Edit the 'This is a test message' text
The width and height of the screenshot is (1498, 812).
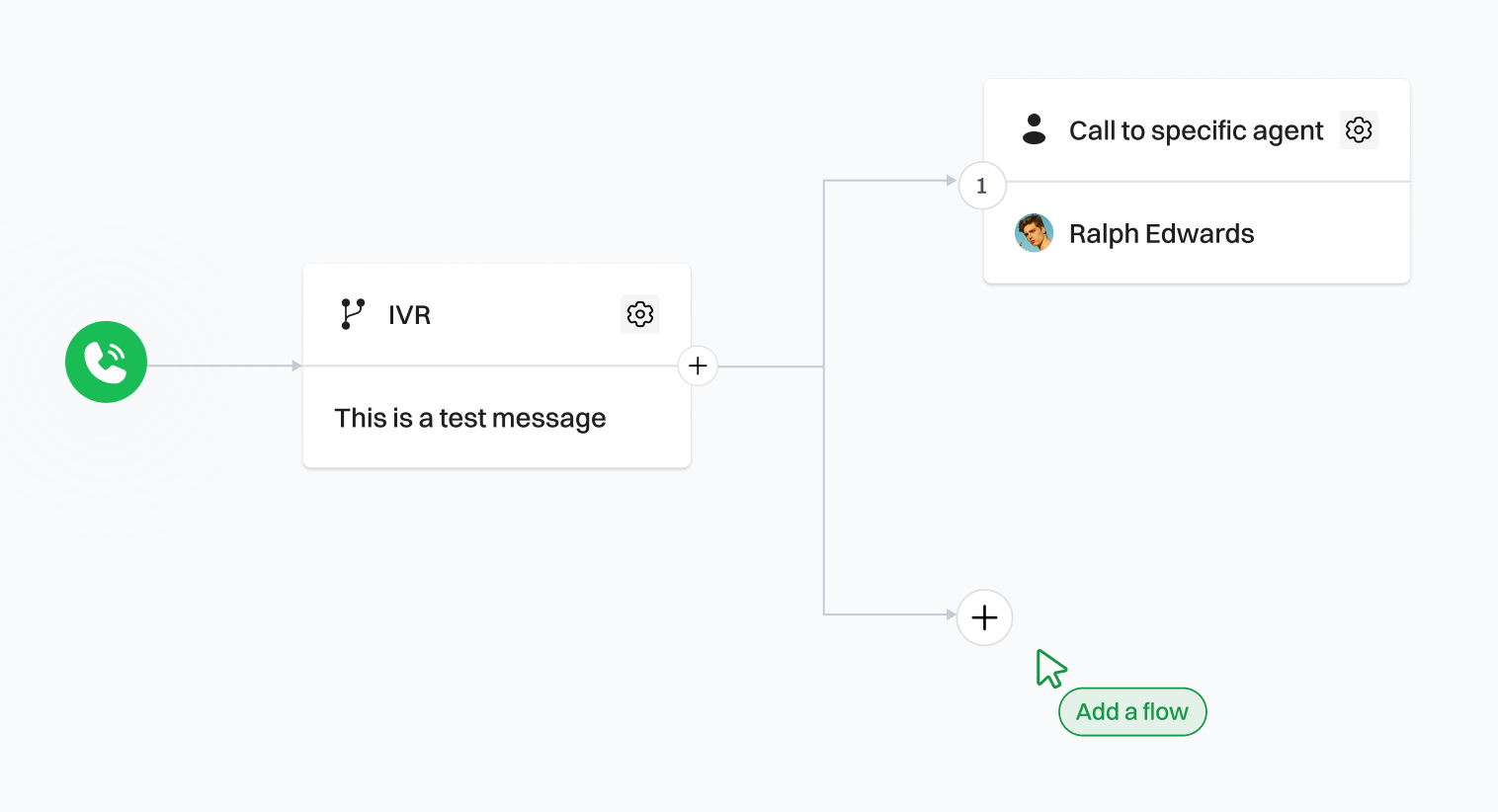(x=469, y=418)
